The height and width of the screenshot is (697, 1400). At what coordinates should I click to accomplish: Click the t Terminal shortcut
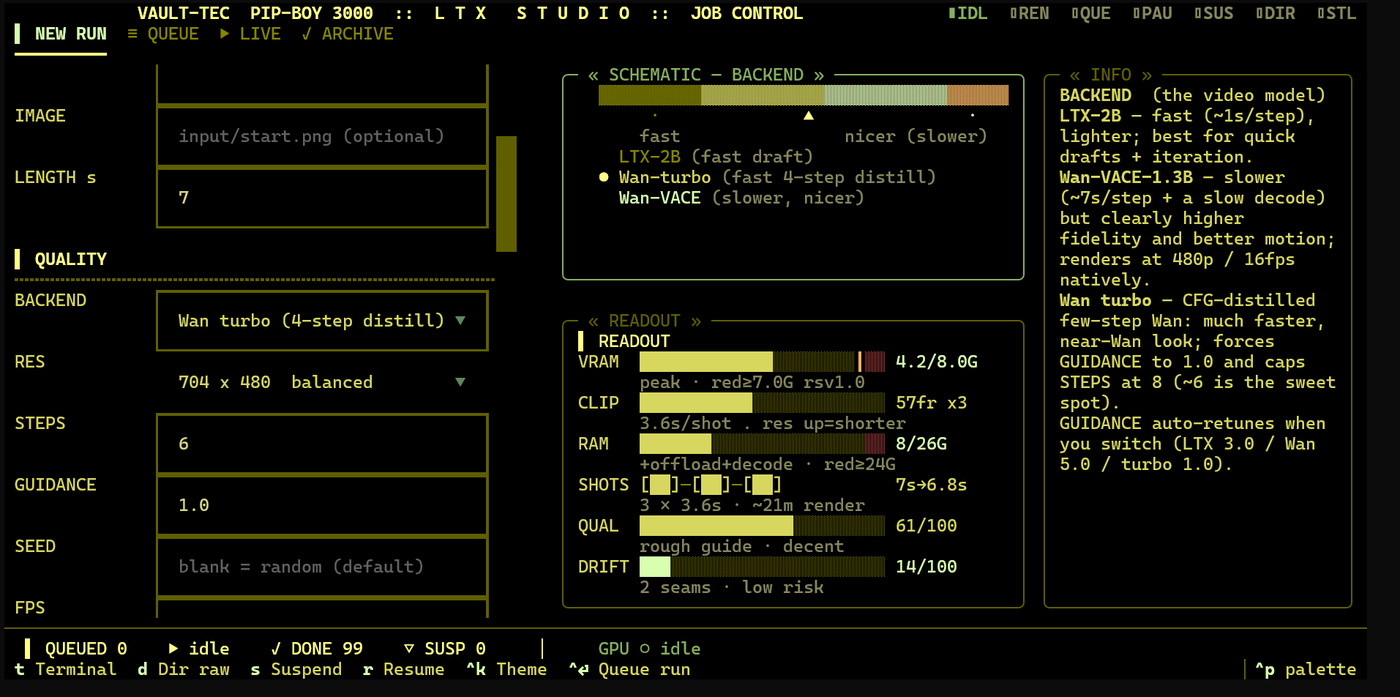click(66, 669)
